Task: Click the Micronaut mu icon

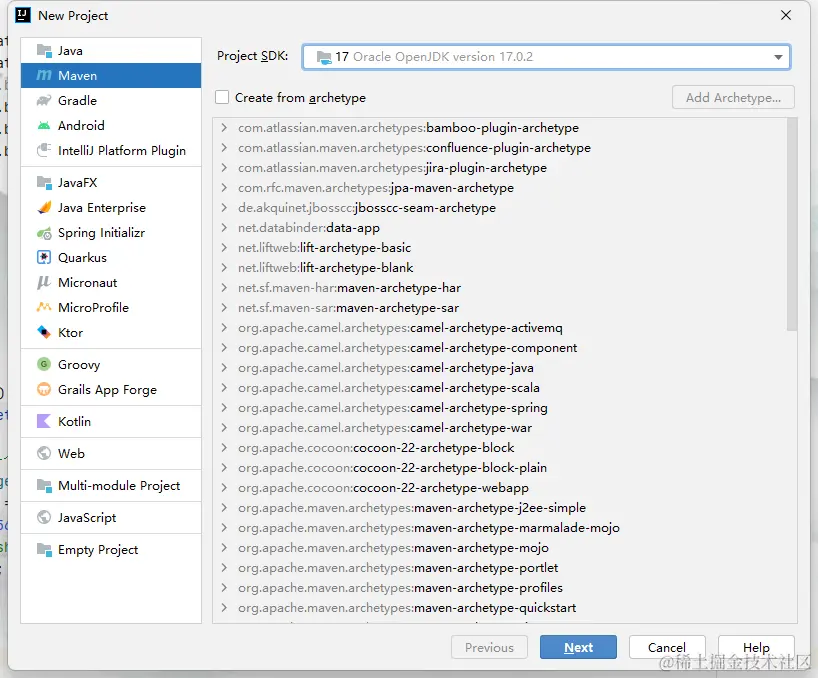Action: click(44, 283)
